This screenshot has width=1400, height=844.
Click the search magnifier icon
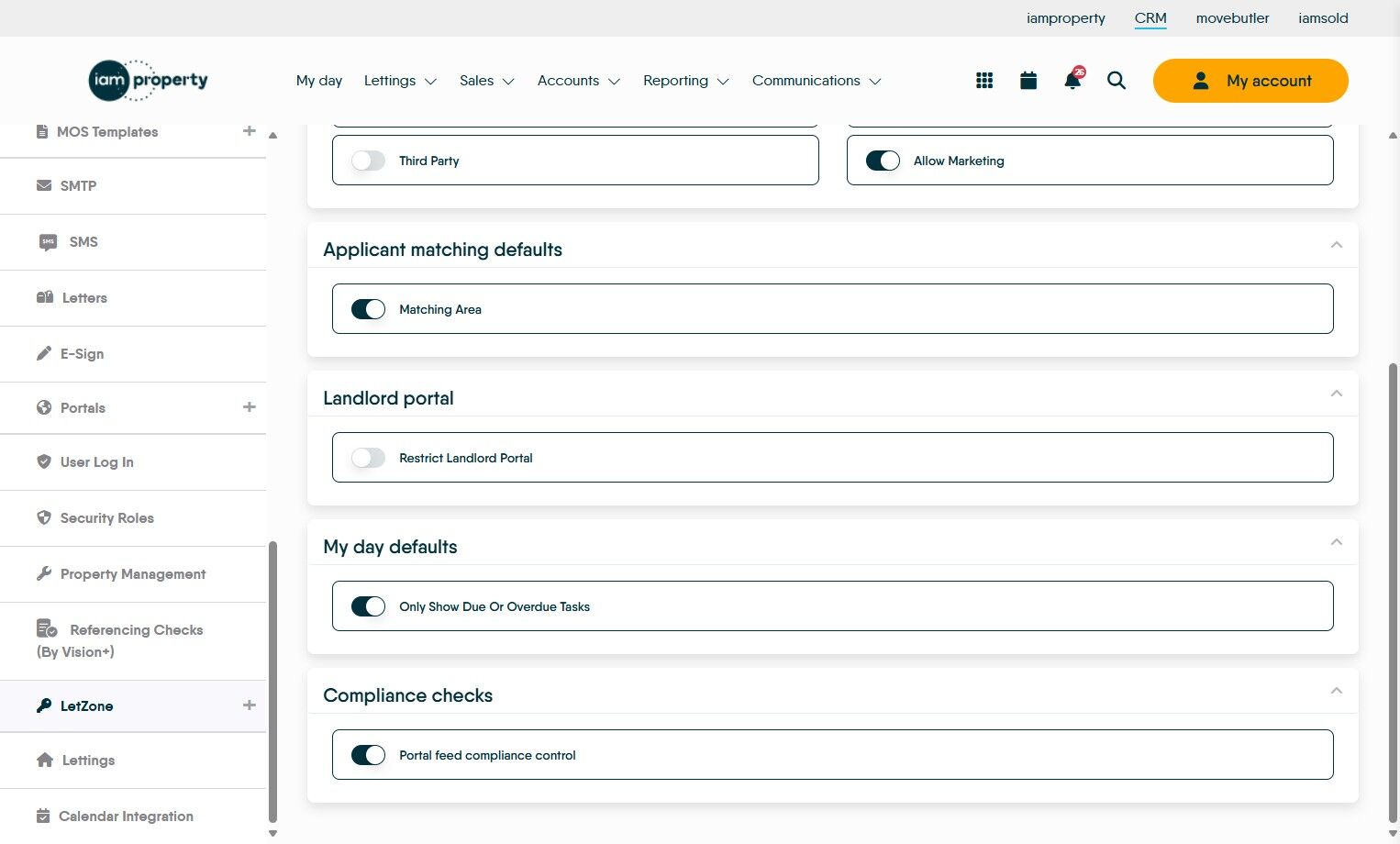tap(1117, 81)
